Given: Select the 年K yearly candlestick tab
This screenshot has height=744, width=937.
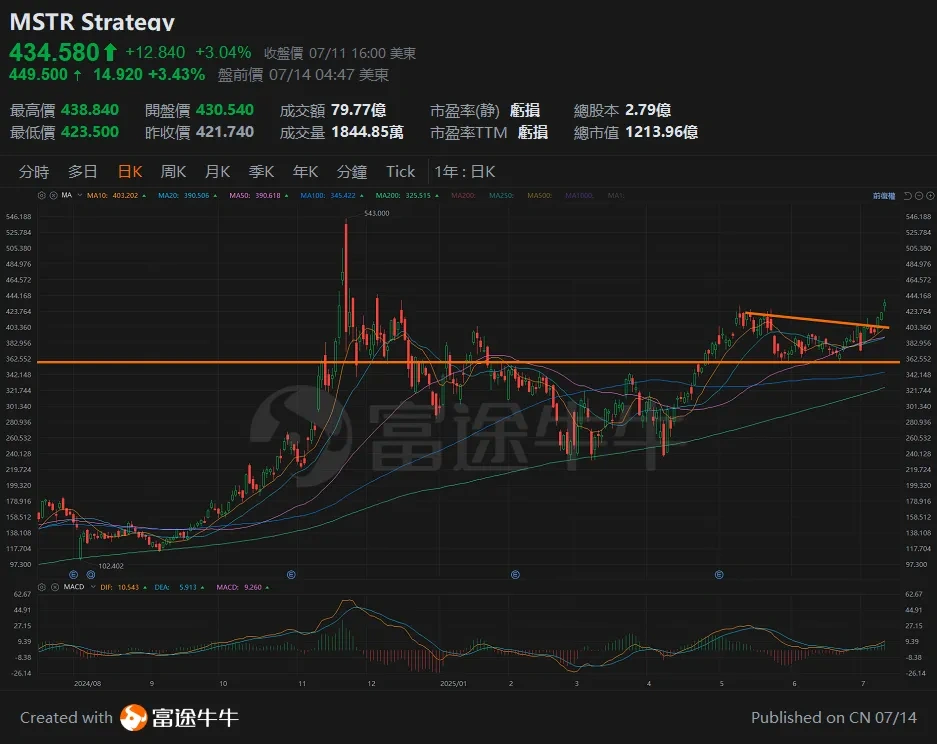Looking at the screenshot, I should pos(305,172).
